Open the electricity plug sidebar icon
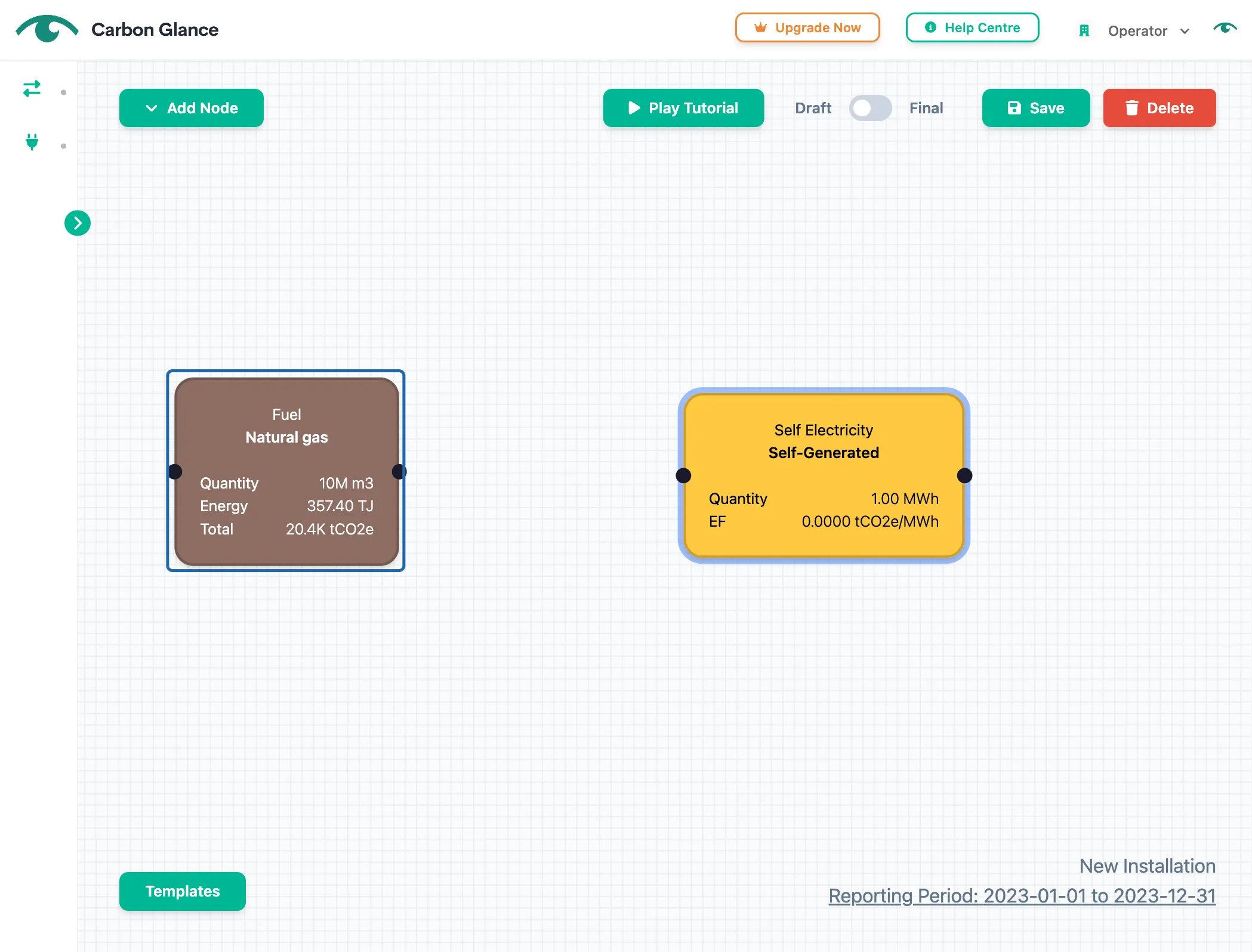This screenshot has height=952, width=1252. [x=32, y=142]
